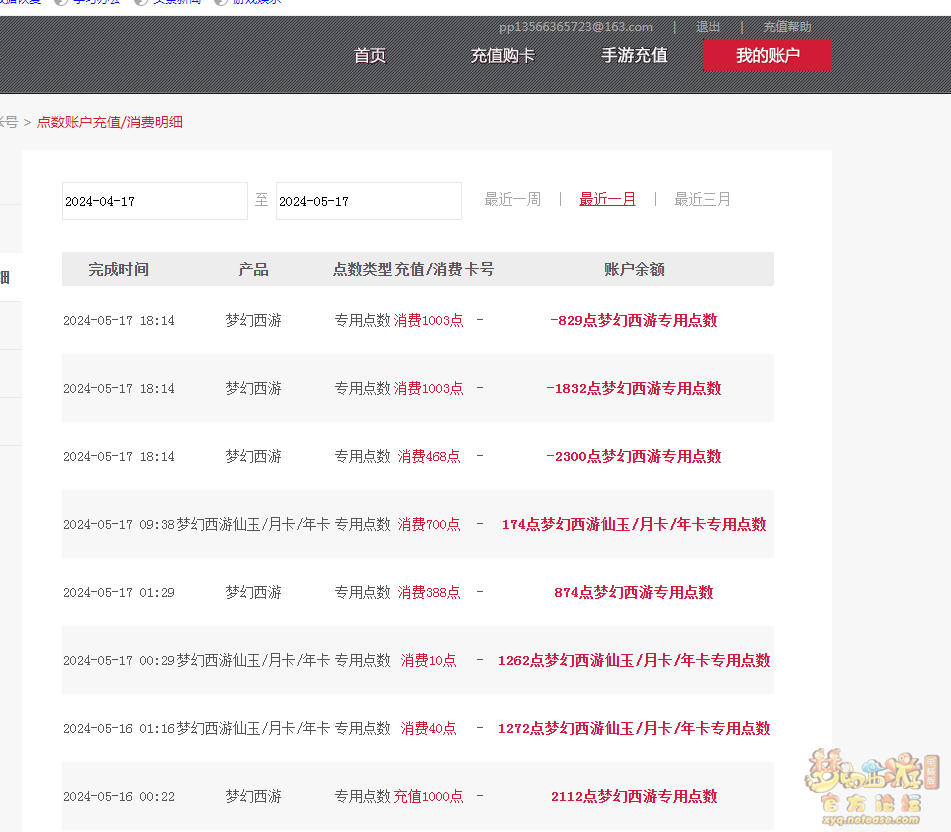Click the 点数账户充值/消费明细 breadcrumb
This screenshot has width=951, height=832.
[x=110, y=122]
